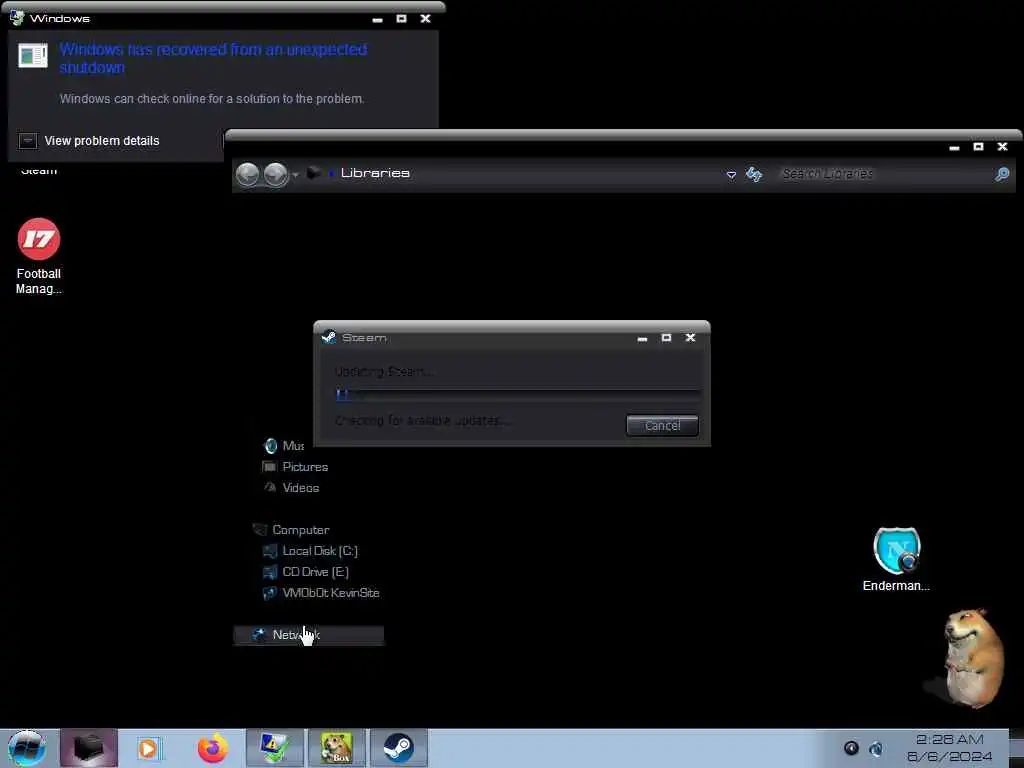
Task: Open the black box taskbar app
Action: click(x=89, y=748)
